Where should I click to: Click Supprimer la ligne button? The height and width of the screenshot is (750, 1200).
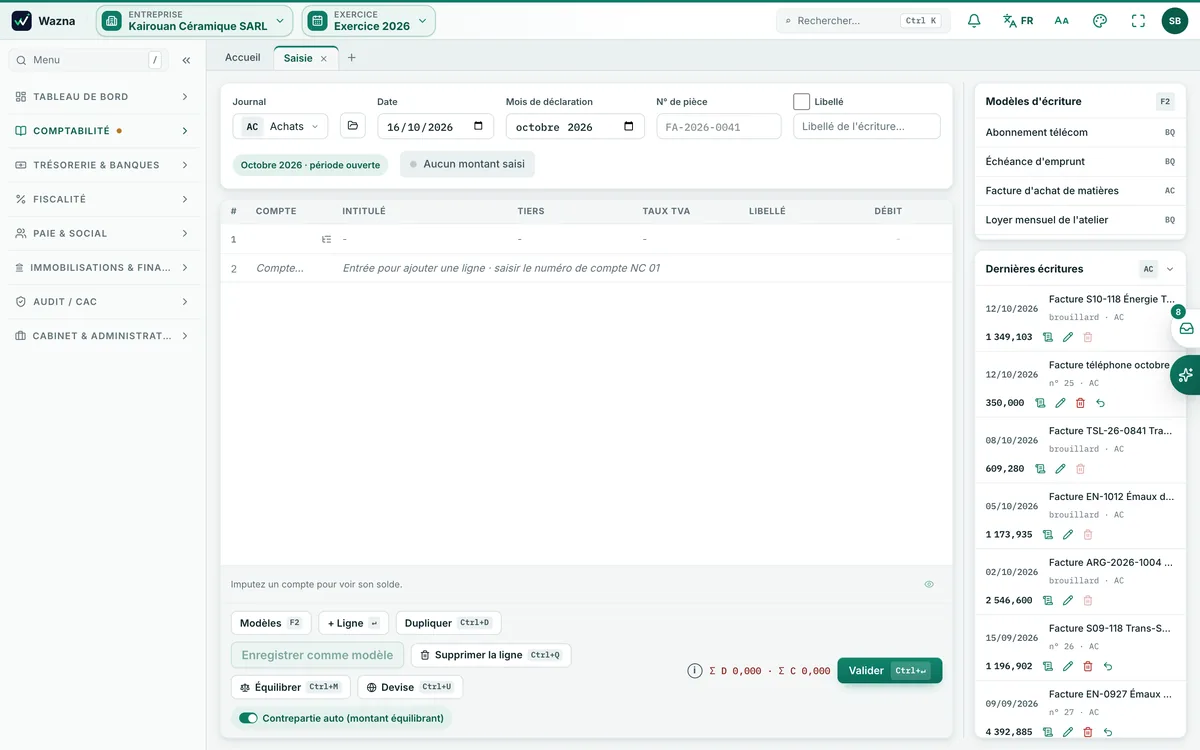point(491,655)
